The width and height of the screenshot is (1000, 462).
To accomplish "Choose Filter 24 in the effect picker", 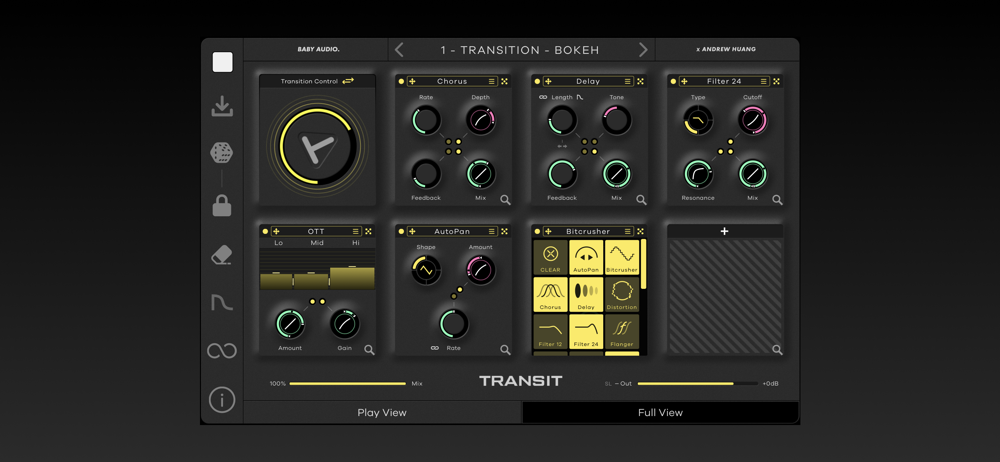I will [586, 331].
